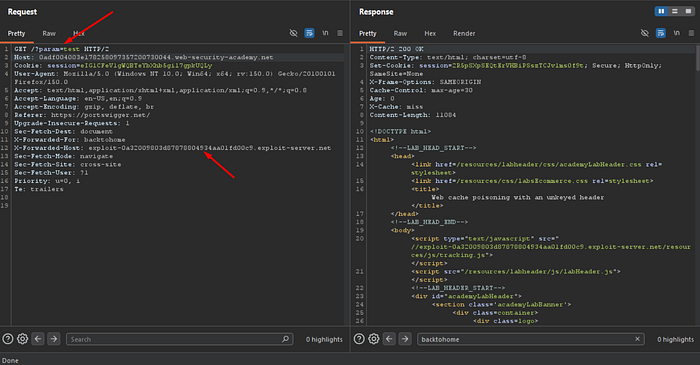This screenshot has width=700, height=365.
Task: Open help icon below Response panel
Action: tap(359, 339)
